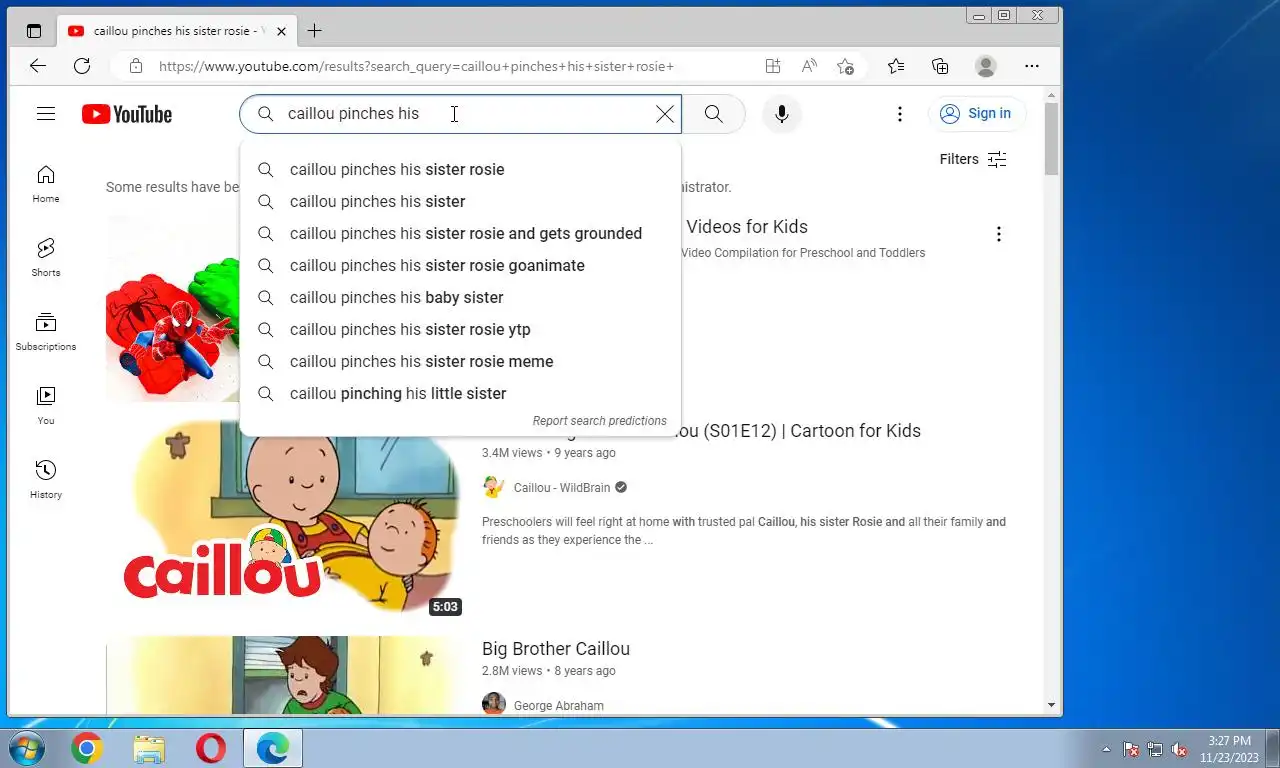The image size is (1280, 768).
Task: Open browser Collections
Action: [940, 66]
